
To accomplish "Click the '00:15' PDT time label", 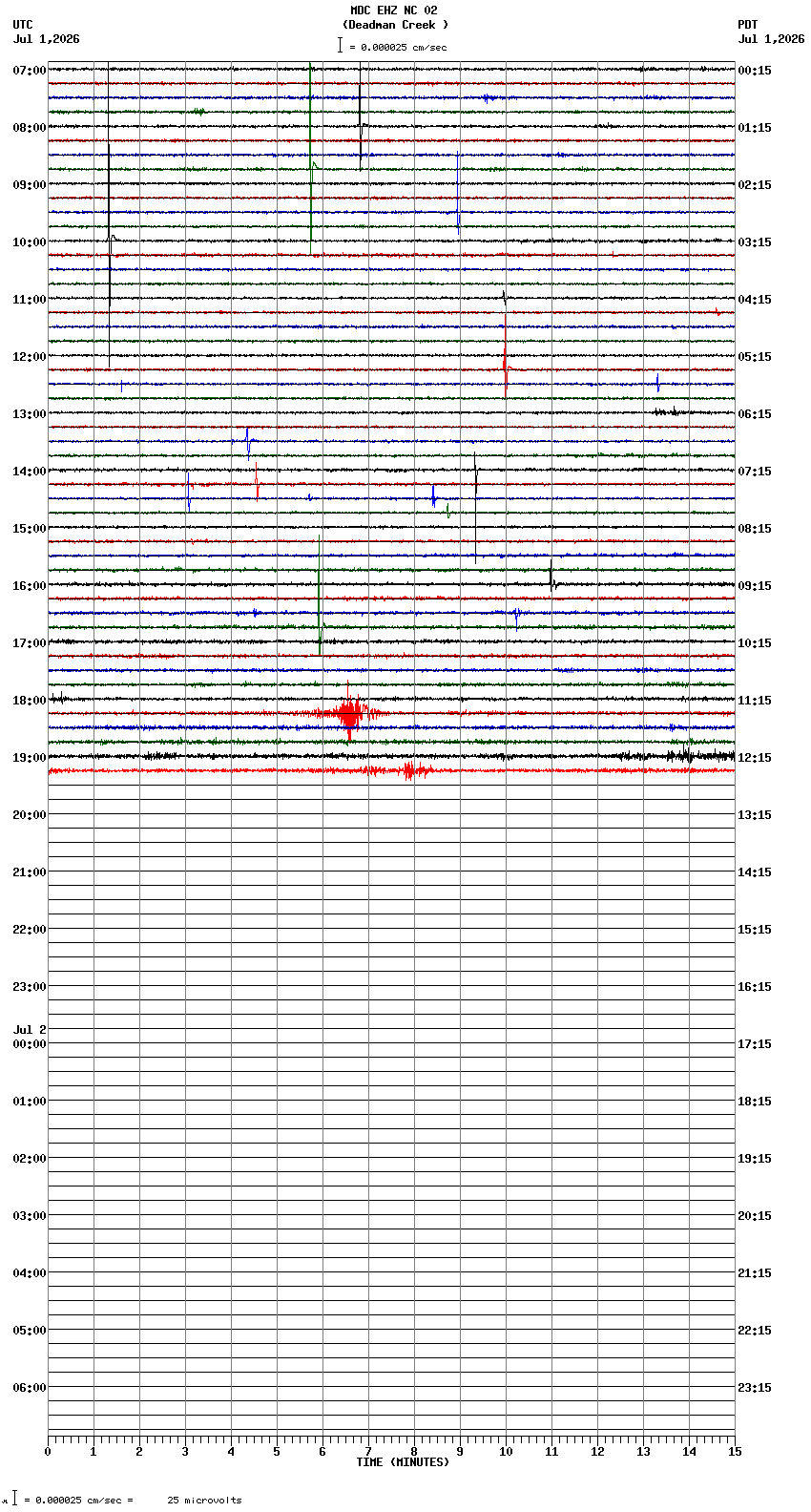I will [x=755, y=71].
